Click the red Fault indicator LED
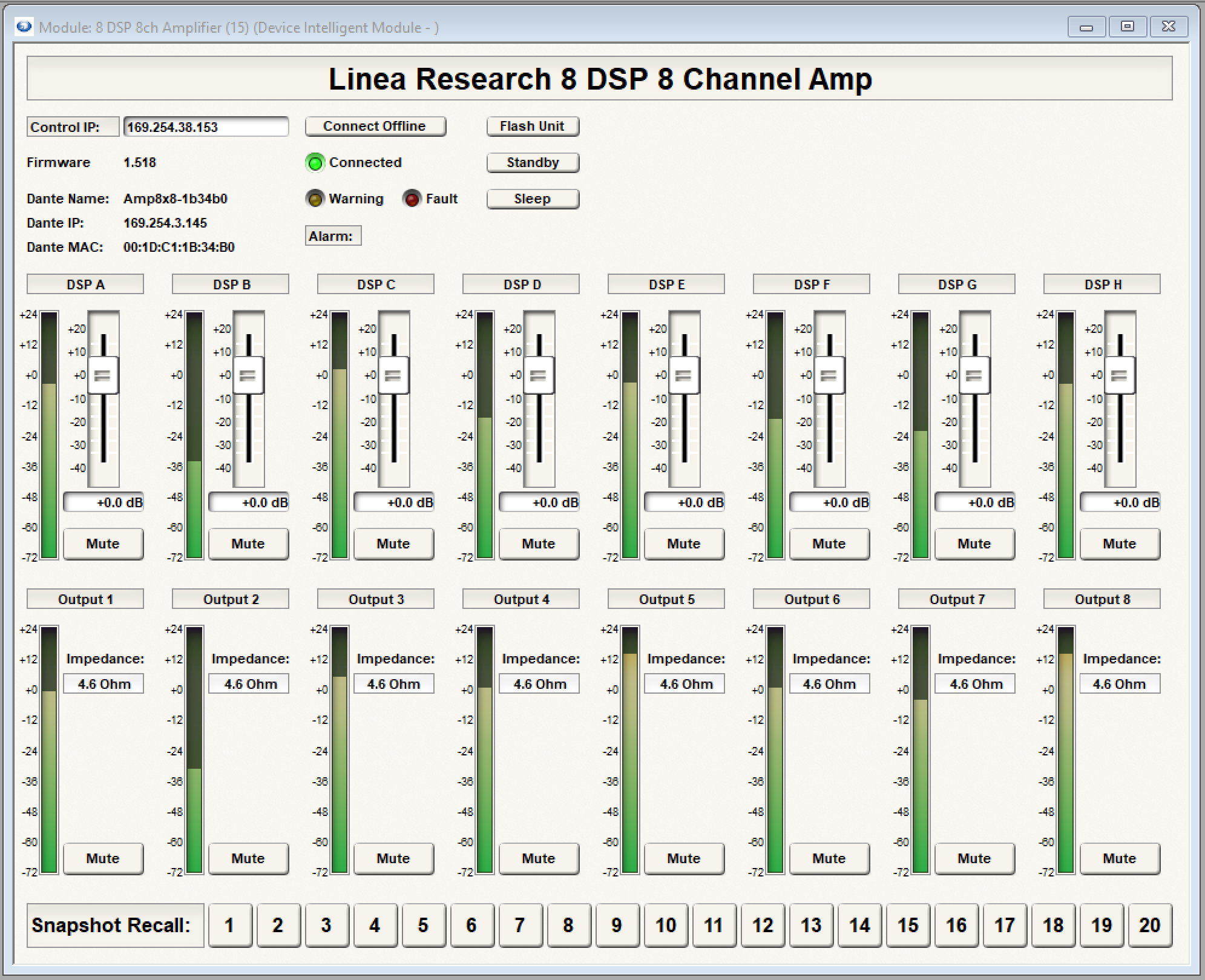The height and width of the screenshot is (980, 1205). [412, 199]
